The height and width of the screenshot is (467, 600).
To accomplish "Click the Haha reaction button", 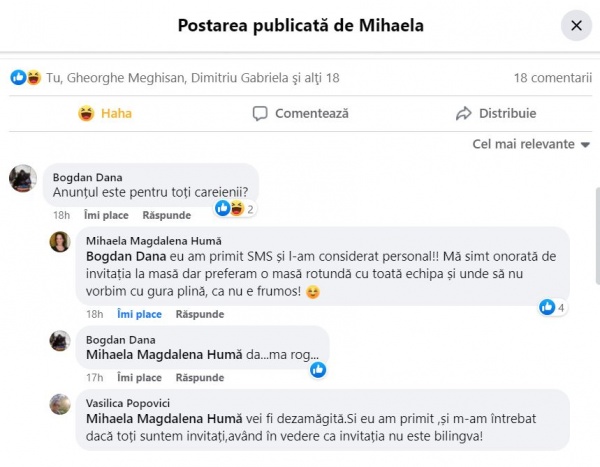I will [x=105, y=113].
